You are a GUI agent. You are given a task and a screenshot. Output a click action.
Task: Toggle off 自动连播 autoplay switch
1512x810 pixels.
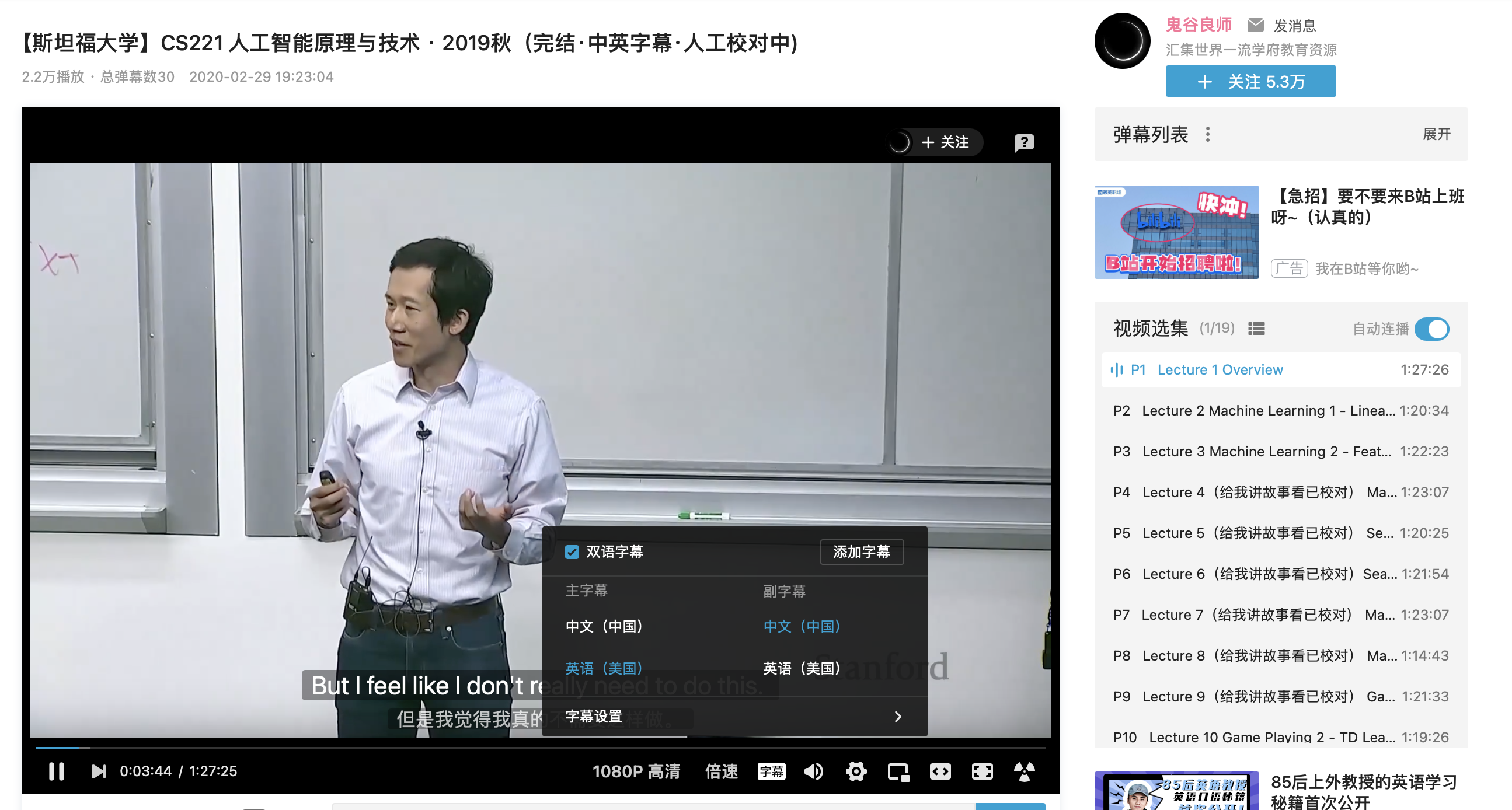click(1432, 329)
